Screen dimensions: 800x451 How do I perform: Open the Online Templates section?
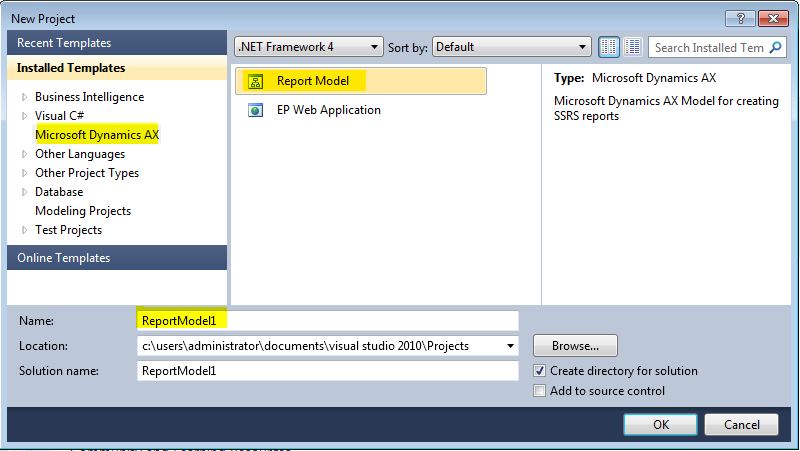[x=117, y=258]
